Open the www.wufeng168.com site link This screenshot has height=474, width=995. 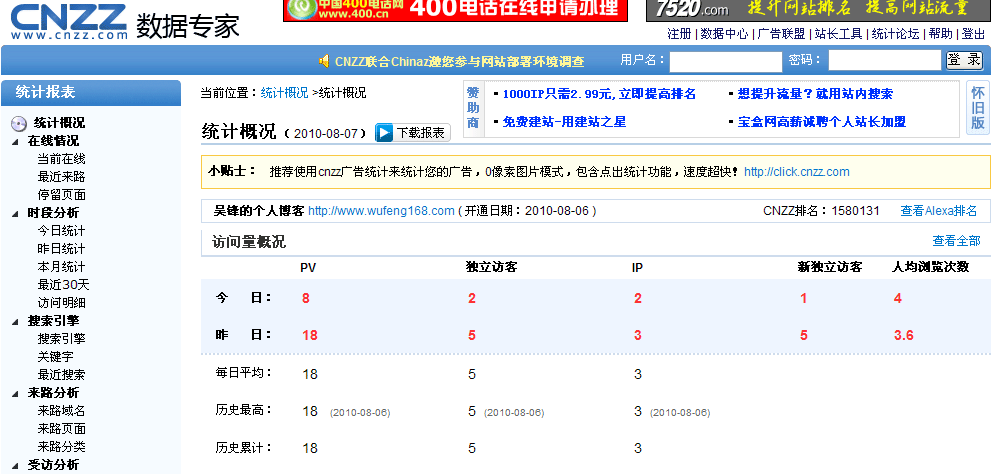381,211
